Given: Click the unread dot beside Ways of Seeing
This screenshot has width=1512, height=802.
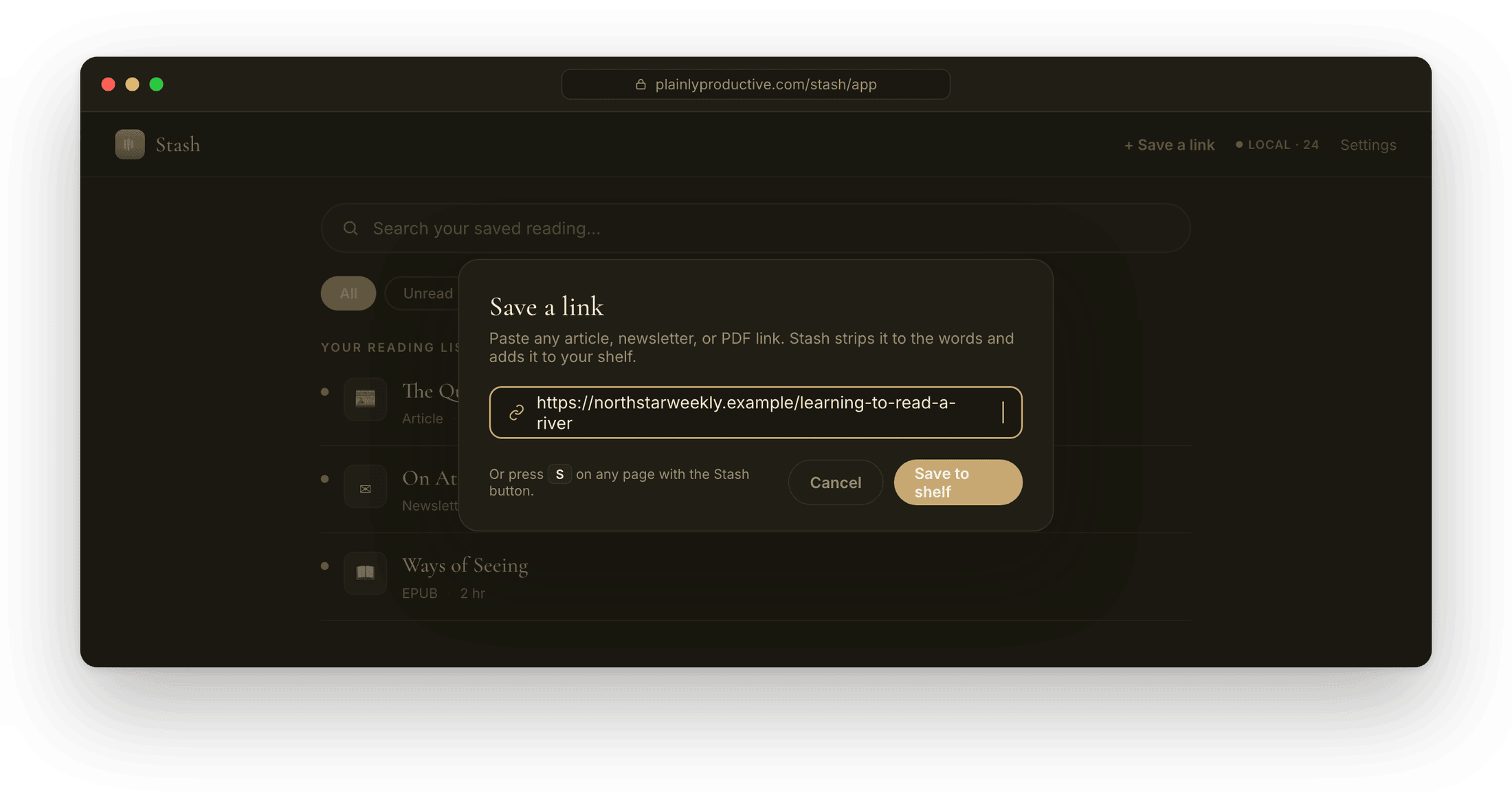Looking at the screenshot, I should [x=325, y=566].
